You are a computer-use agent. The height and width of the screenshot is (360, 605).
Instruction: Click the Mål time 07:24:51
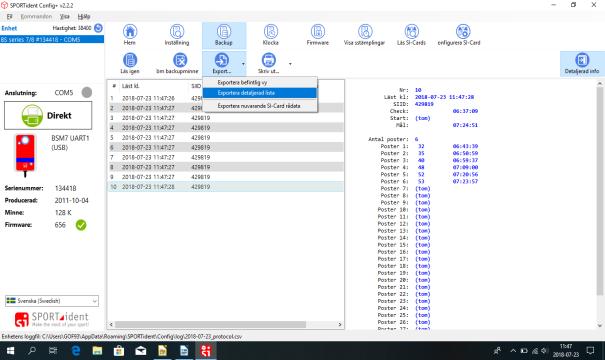(x=465, y=125)
